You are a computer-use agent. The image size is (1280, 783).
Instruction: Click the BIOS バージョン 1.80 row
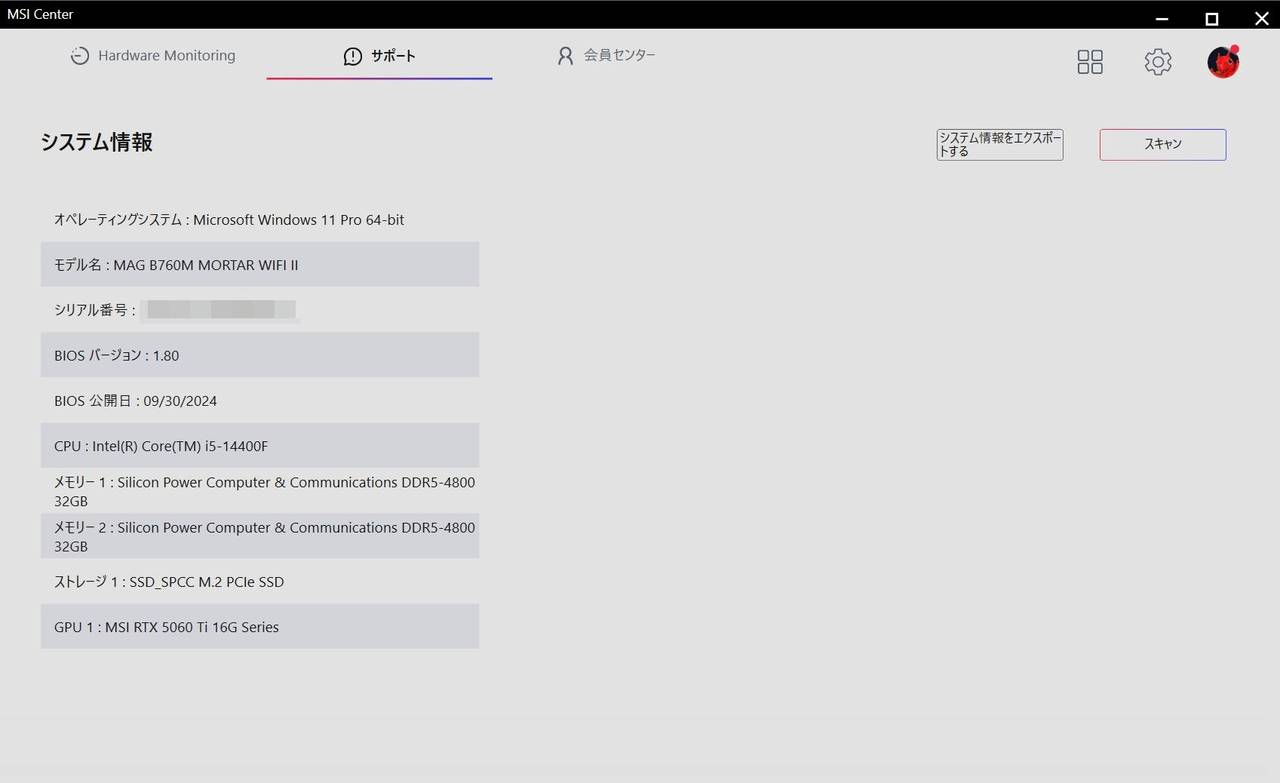pos(259,355)
